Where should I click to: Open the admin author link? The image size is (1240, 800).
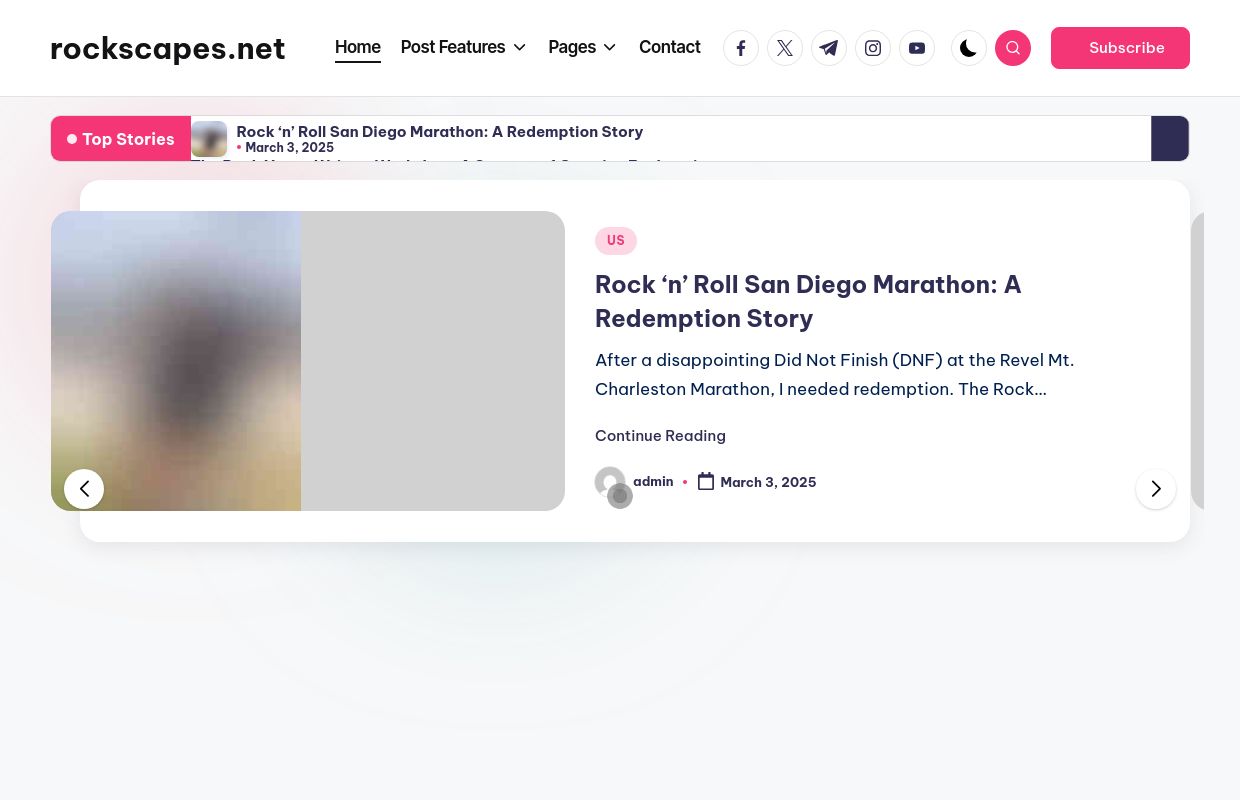click(x=653, y=482)
